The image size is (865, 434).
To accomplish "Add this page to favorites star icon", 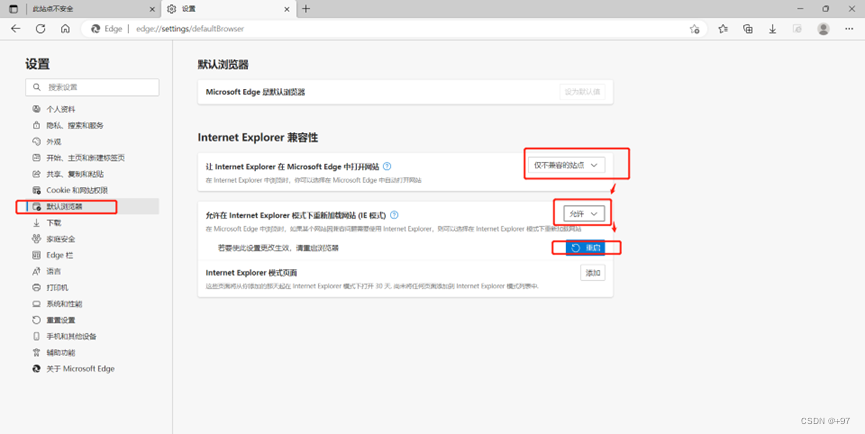I will coord(695,29).
